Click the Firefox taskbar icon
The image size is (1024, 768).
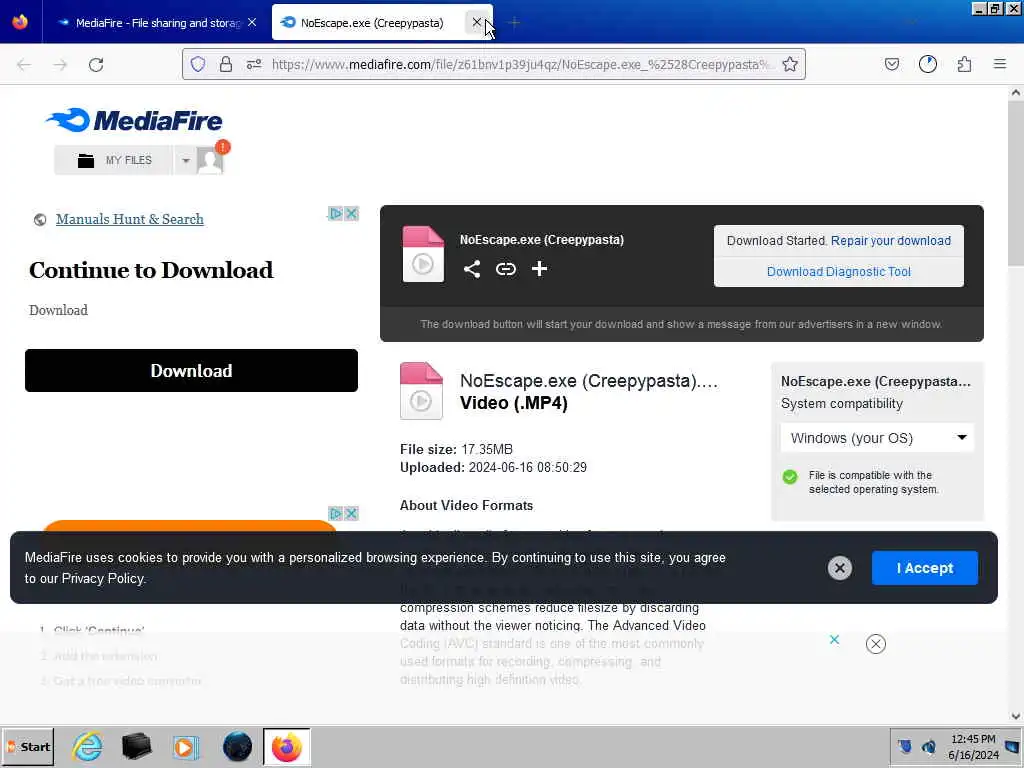pos(287,746)
